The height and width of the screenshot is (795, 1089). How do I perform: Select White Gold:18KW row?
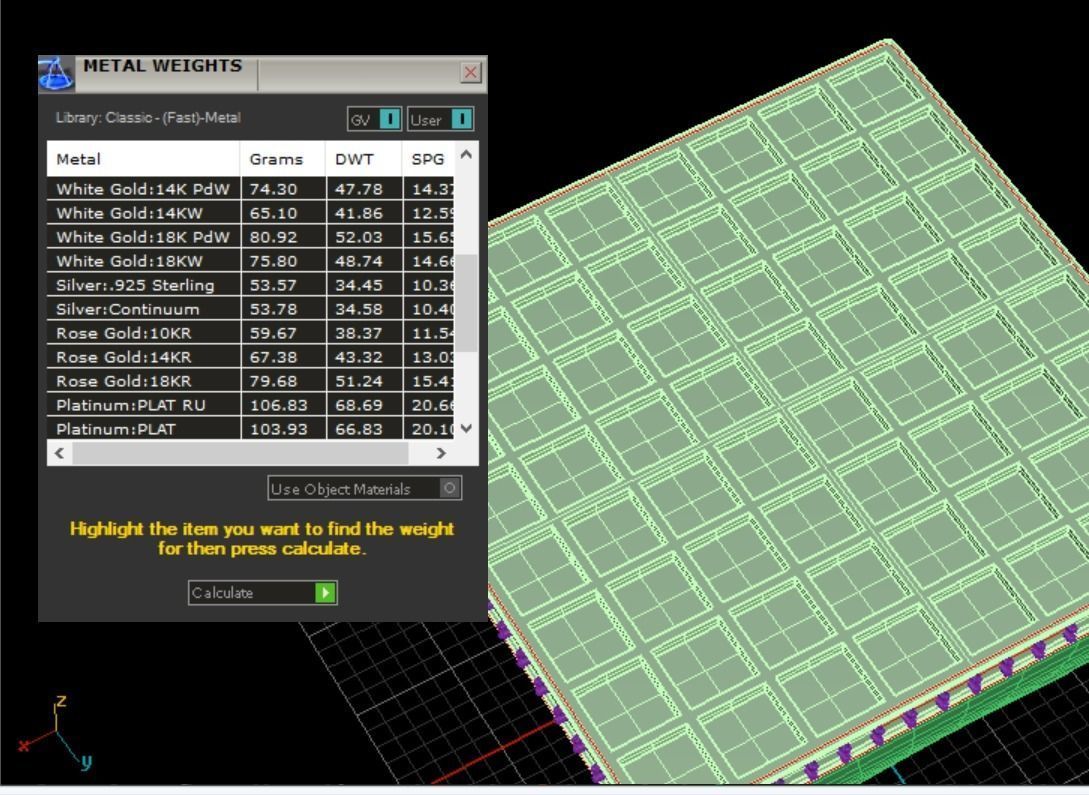(250, 261)
